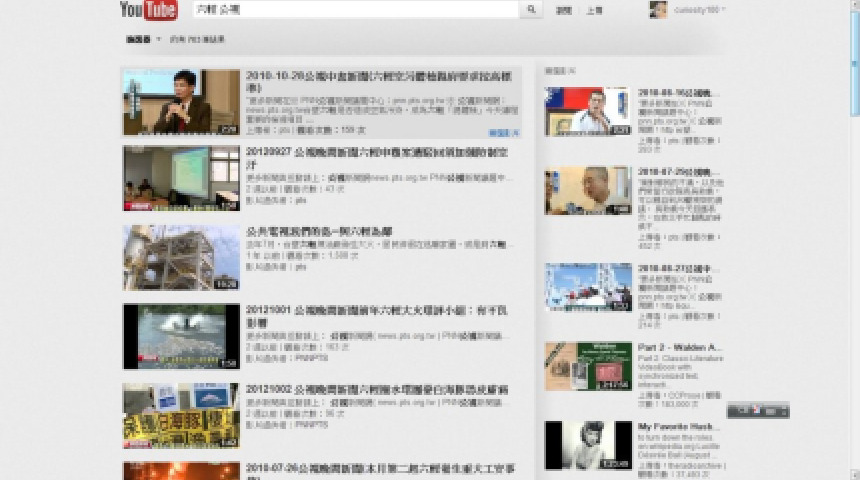Screen dimensions: 860x480
Task: Open the Browse link in header
Action: pos(564,10)
